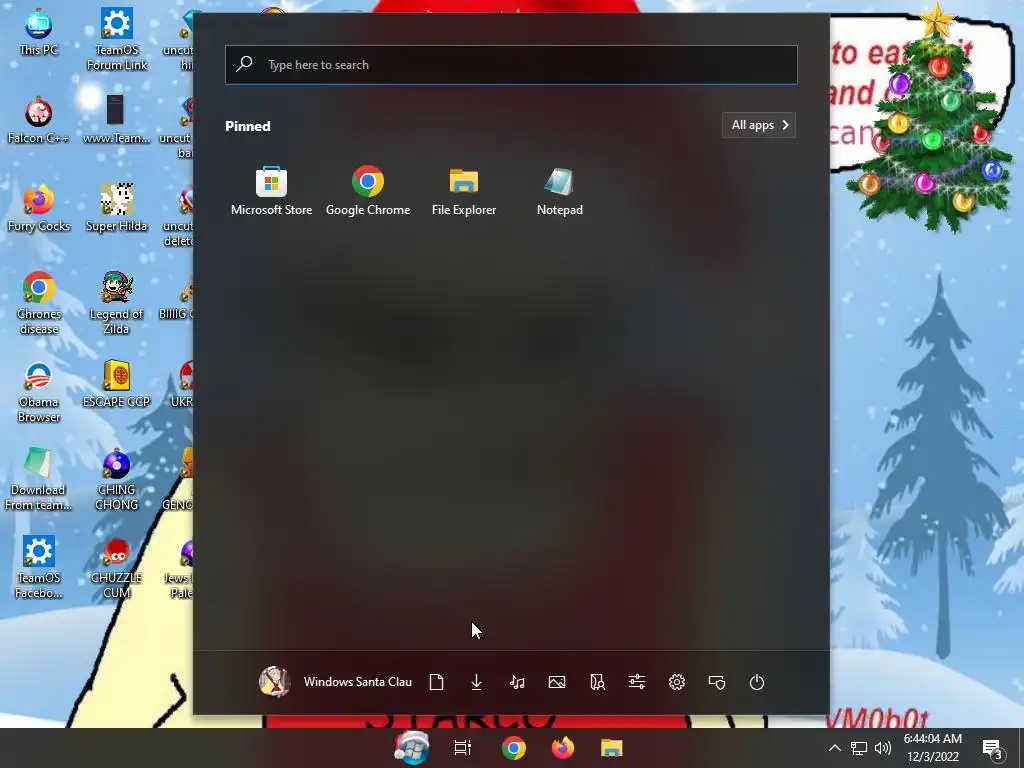Viewport: 1024px width, 768px height.
Task: Open network status tray icon
Action: tap(859, 748)
